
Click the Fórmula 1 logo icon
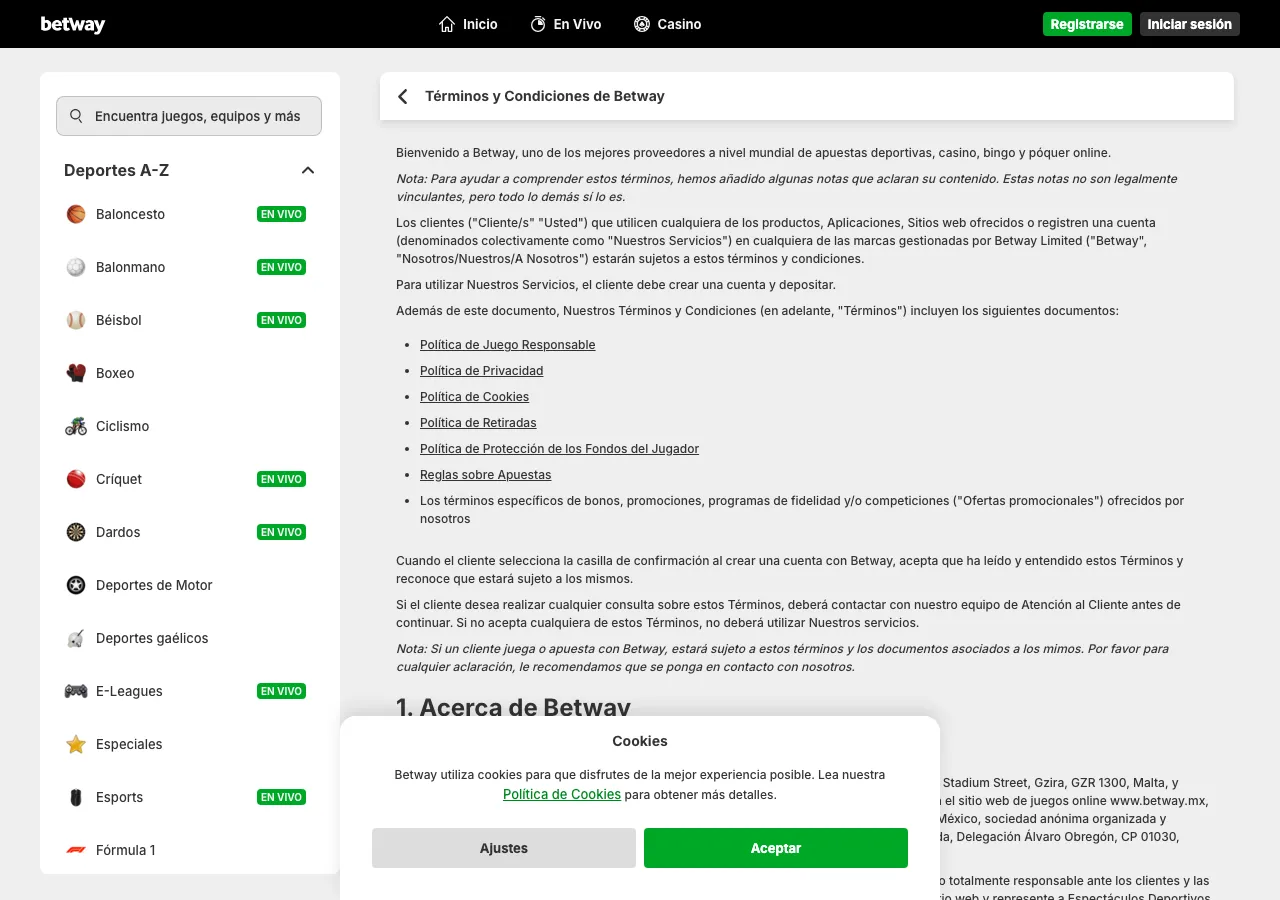(76, 850)
